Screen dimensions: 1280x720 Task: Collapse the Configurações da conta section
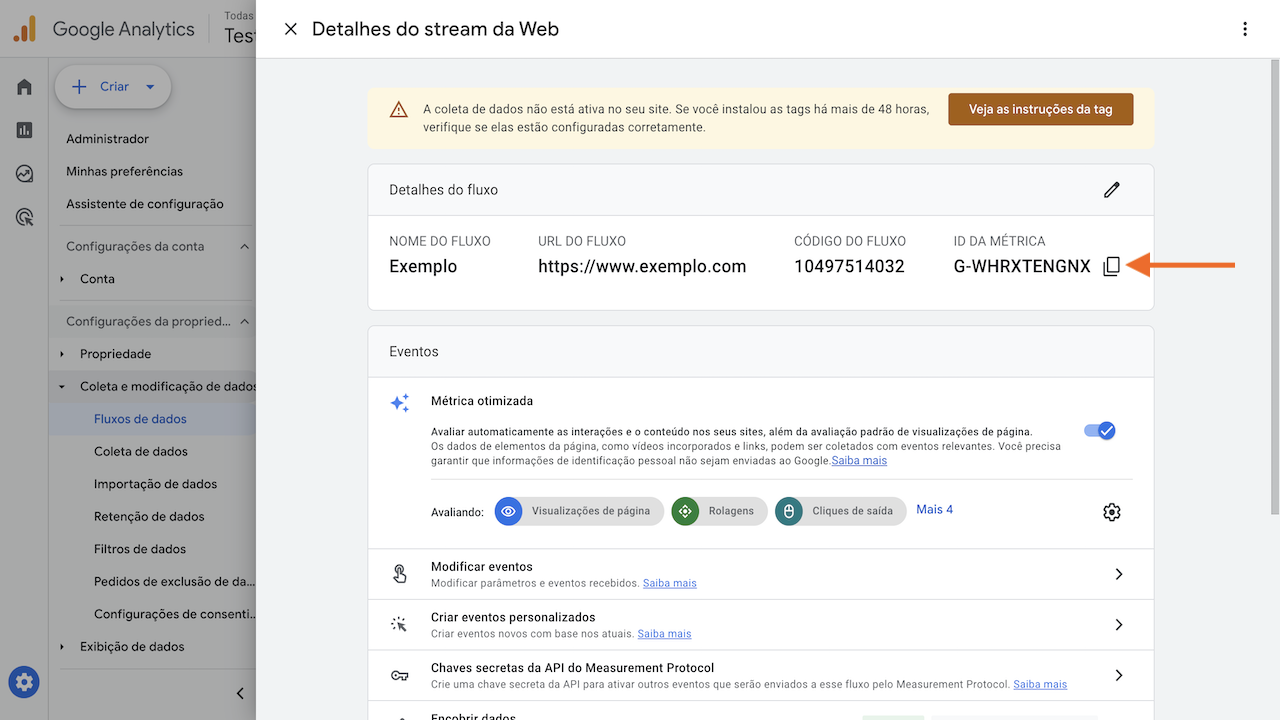[x=245, y=245]
